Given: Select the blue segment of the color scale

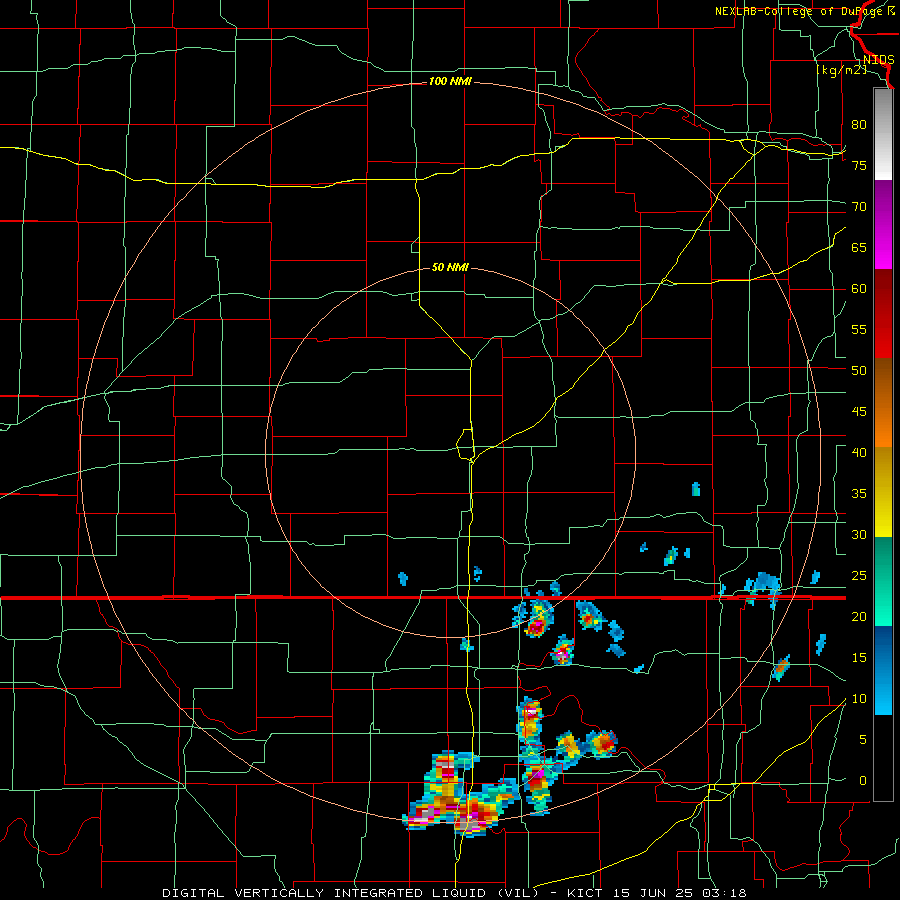Looking at the screenshot, I should click(883, 670).
